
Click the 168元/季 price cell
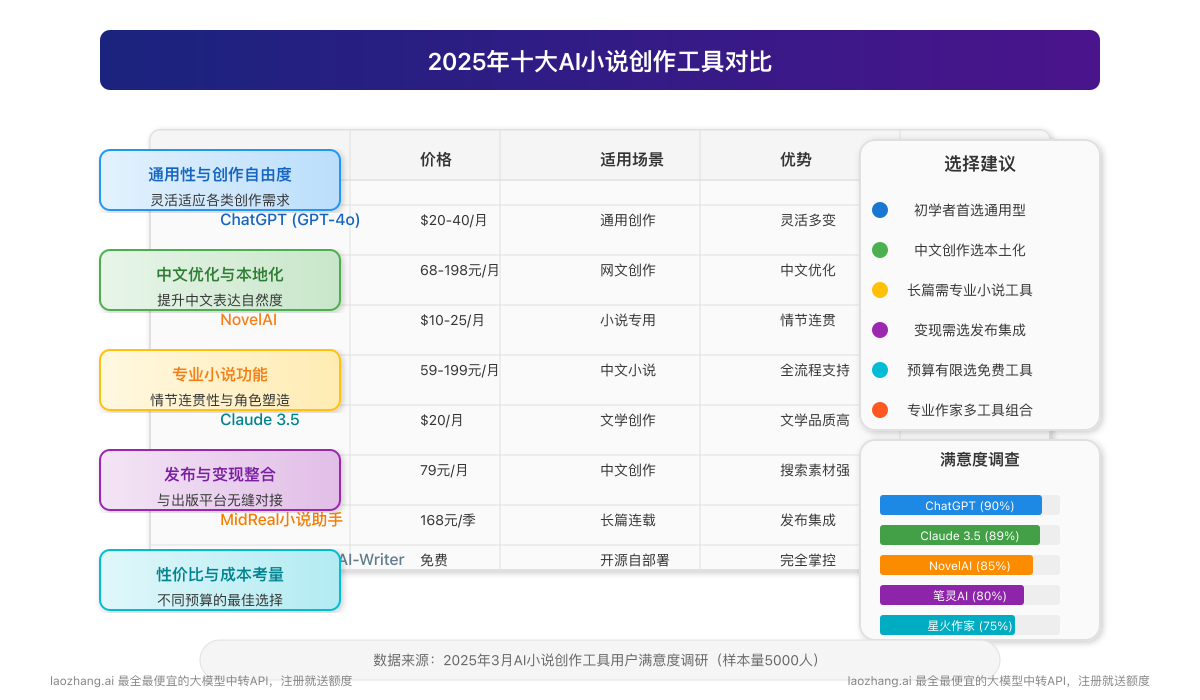449,520
